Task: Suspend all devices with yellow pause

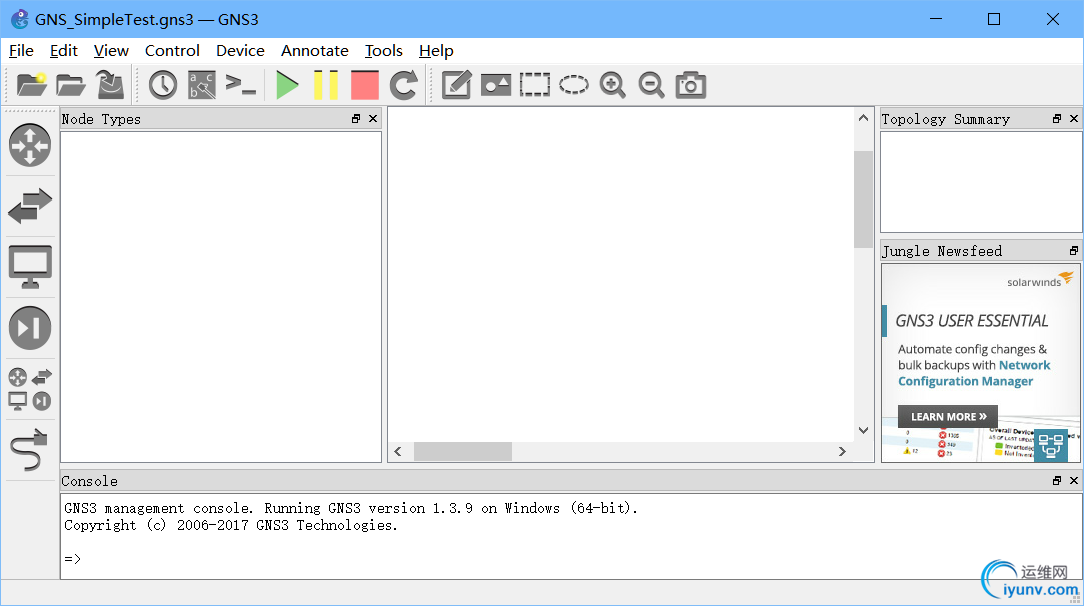Action: pos(326,85)
